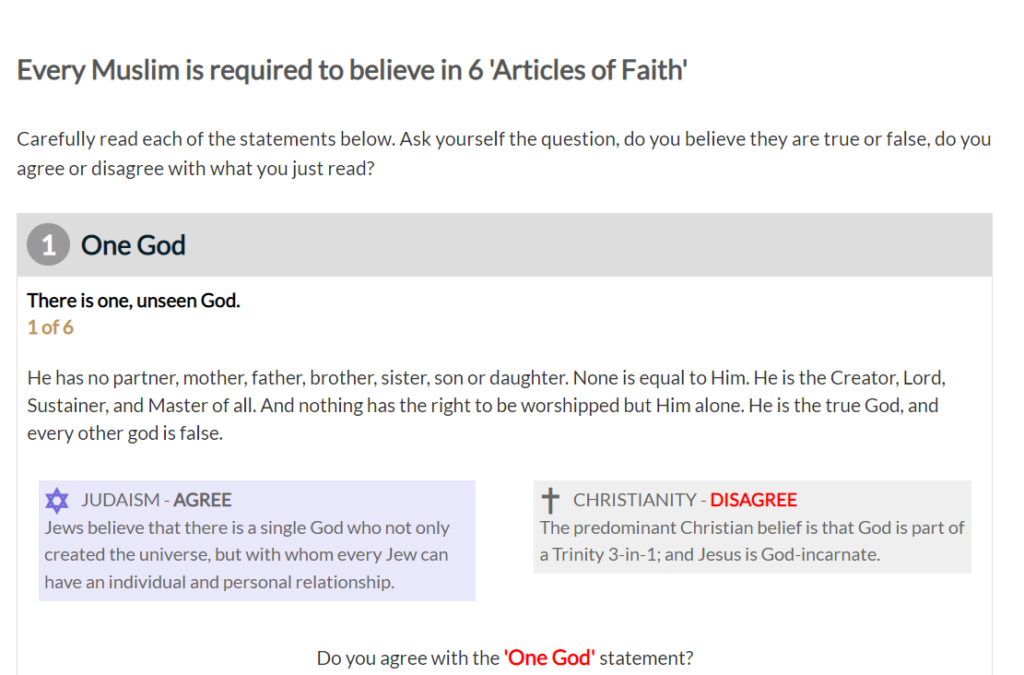
Task: Select the 'One God' section heading
Action: pyautogui.click(x=133, y=245)
